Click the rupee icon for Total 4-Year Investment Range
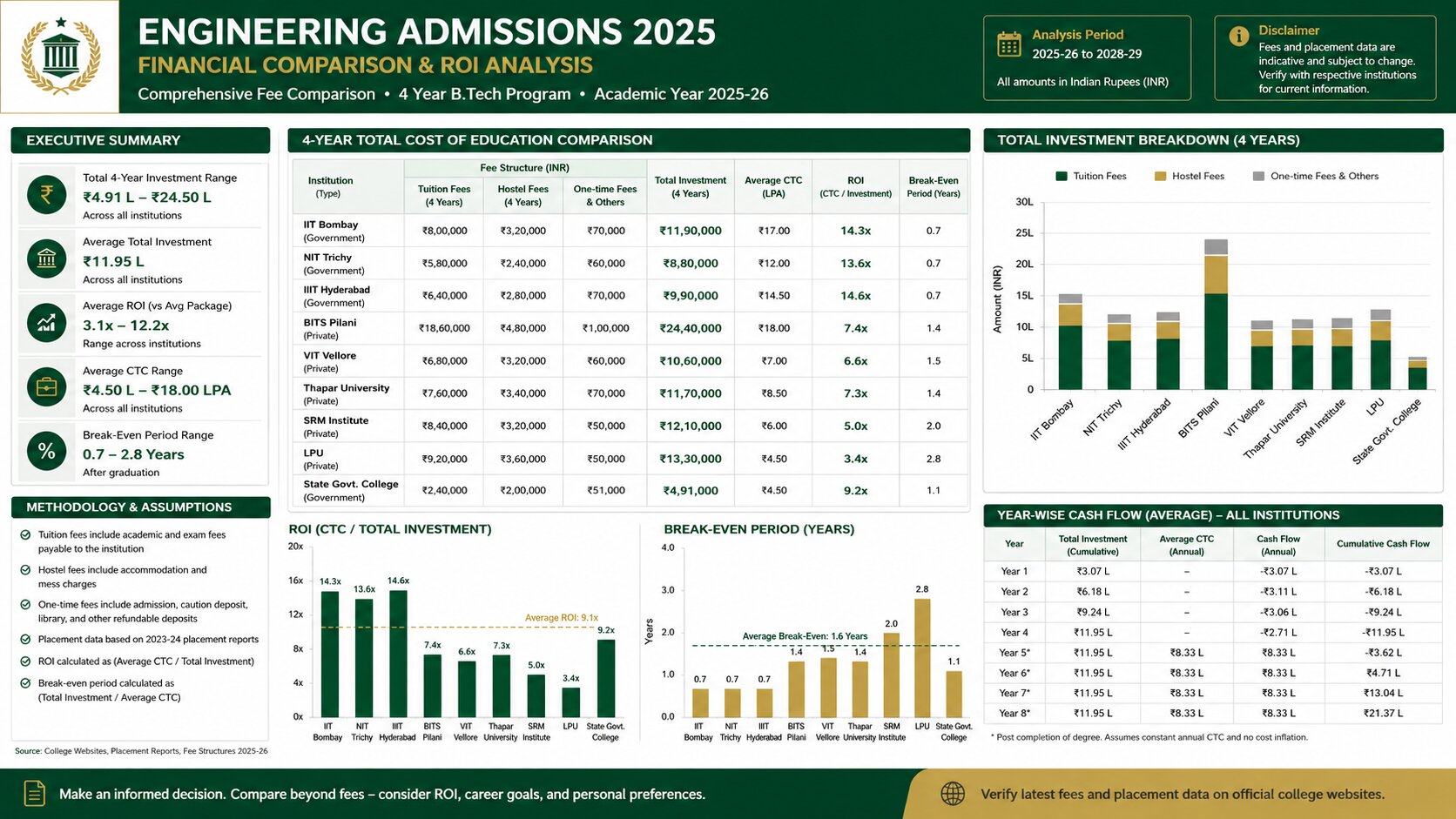The height and width of the screenshot is (819, 1456). (47, 195)
